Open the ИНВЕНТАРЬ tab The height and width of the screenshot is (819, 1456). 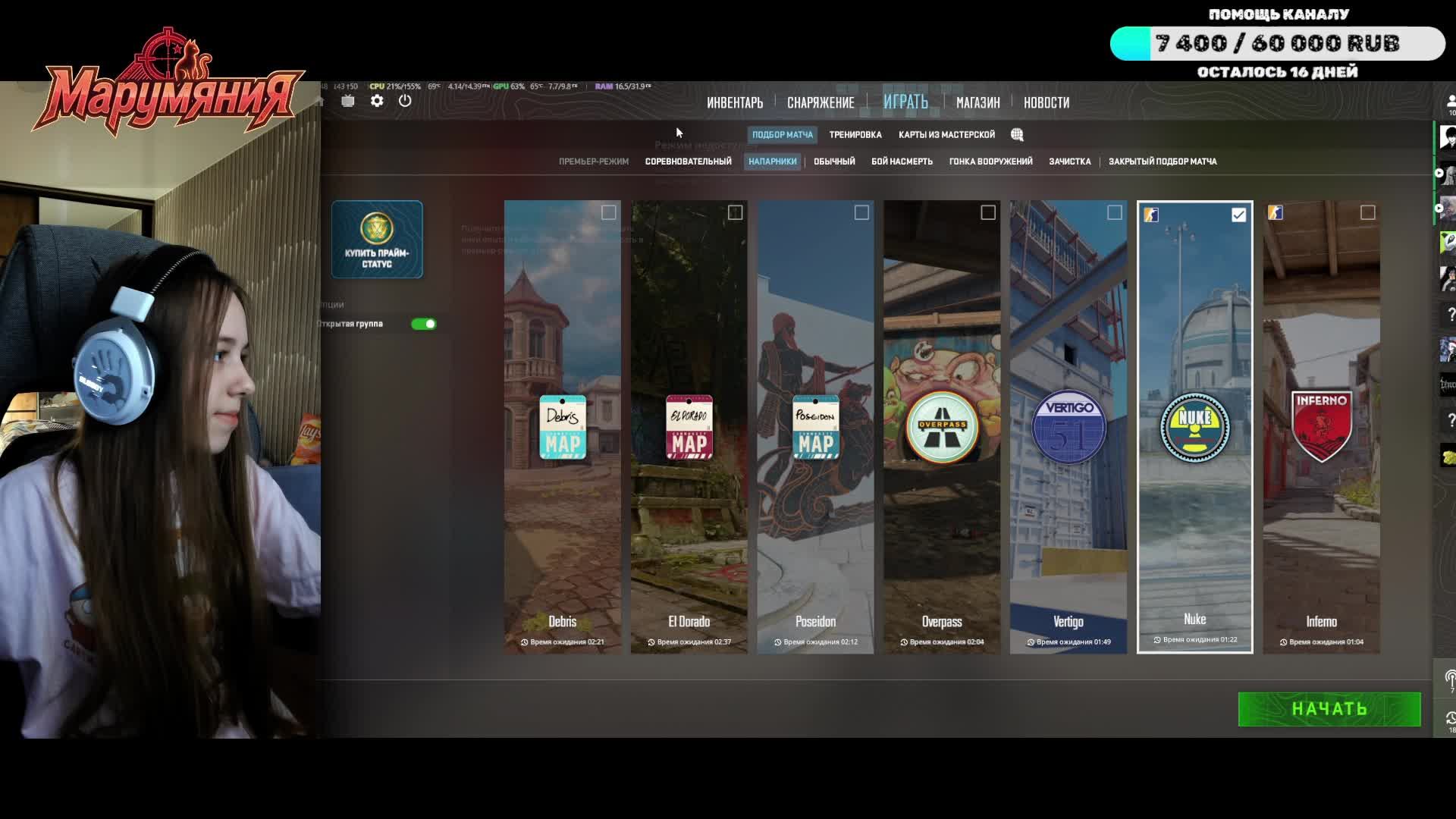[x=735, y=102]
